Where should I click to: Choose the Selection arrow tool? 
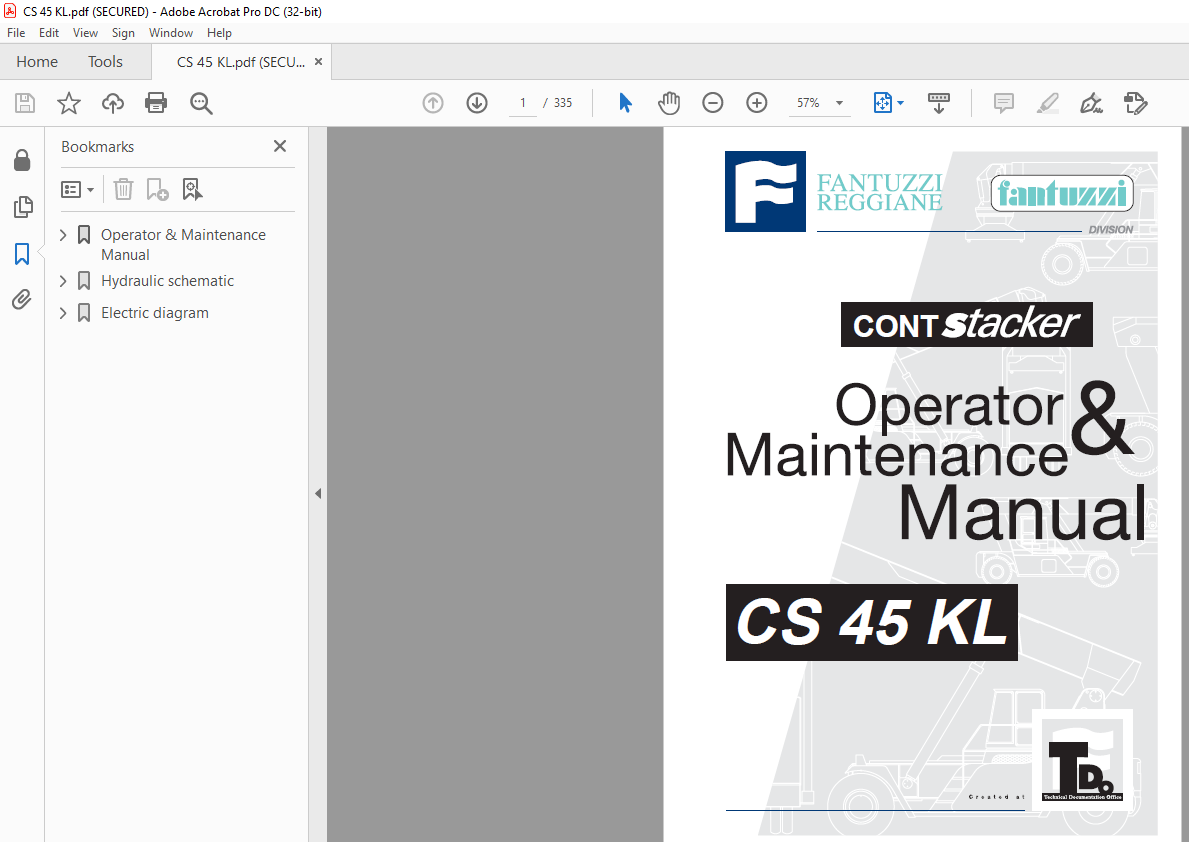tap(626, 103)
